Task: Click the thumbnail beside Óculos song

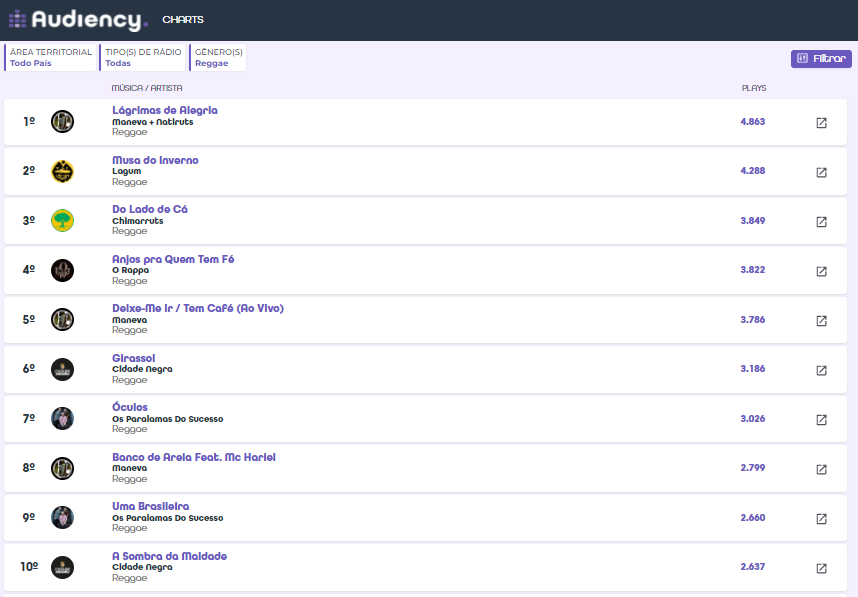Action: click(62, 419)
